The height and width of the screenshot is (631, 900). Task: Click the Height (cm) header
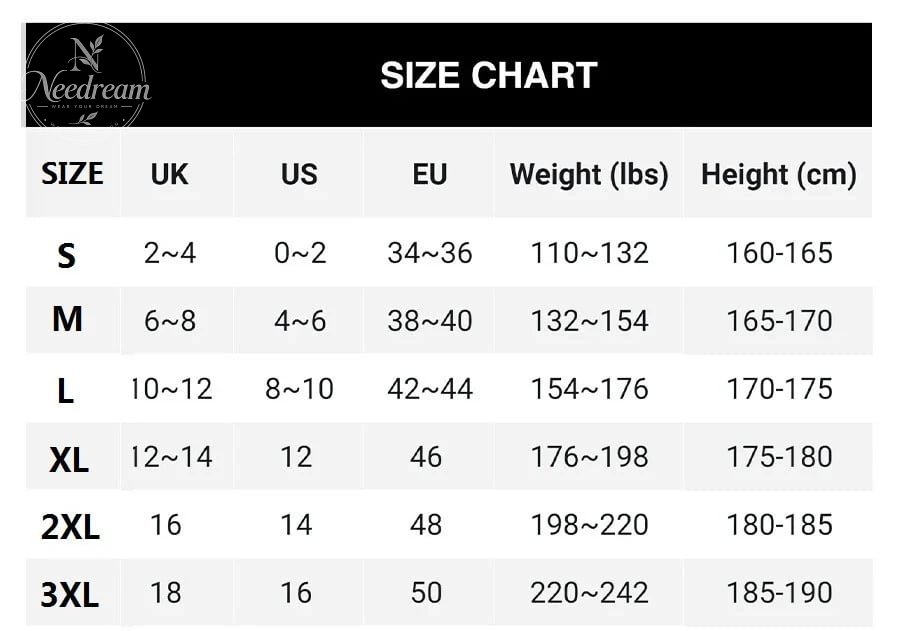point(779,175)
